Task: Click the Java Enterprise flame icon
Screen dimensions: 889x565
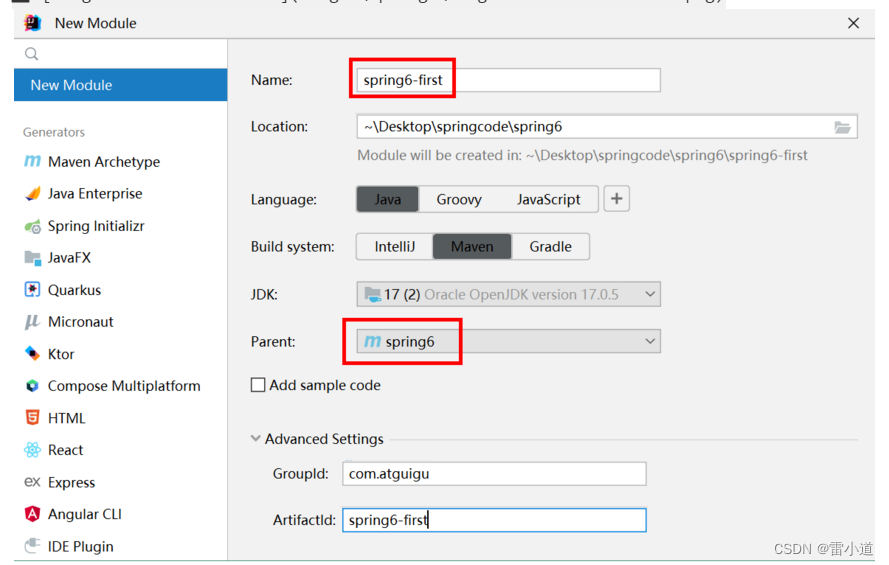Action: click(32, 193)
